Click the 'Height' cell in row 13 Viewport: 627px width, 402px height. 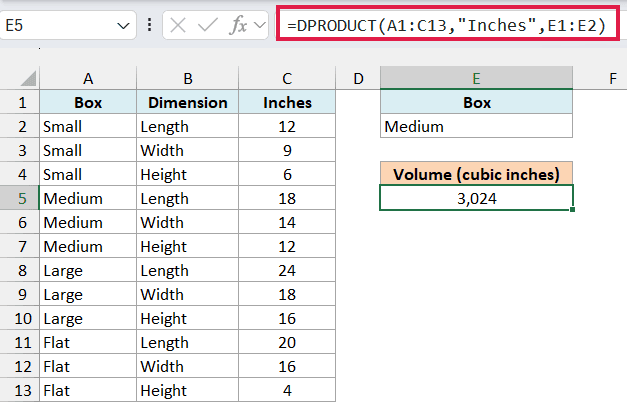[x=188, y=390]
